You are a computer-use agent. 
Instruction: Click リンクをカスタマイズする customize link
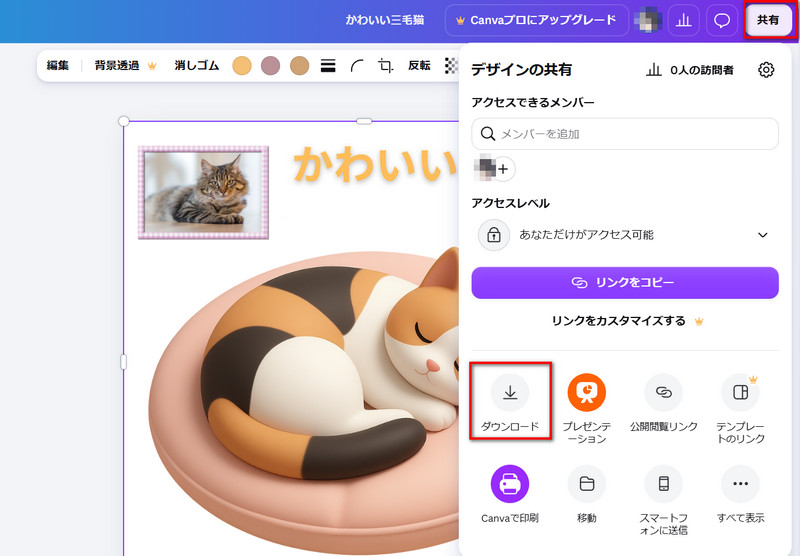[x=628, y=321]
